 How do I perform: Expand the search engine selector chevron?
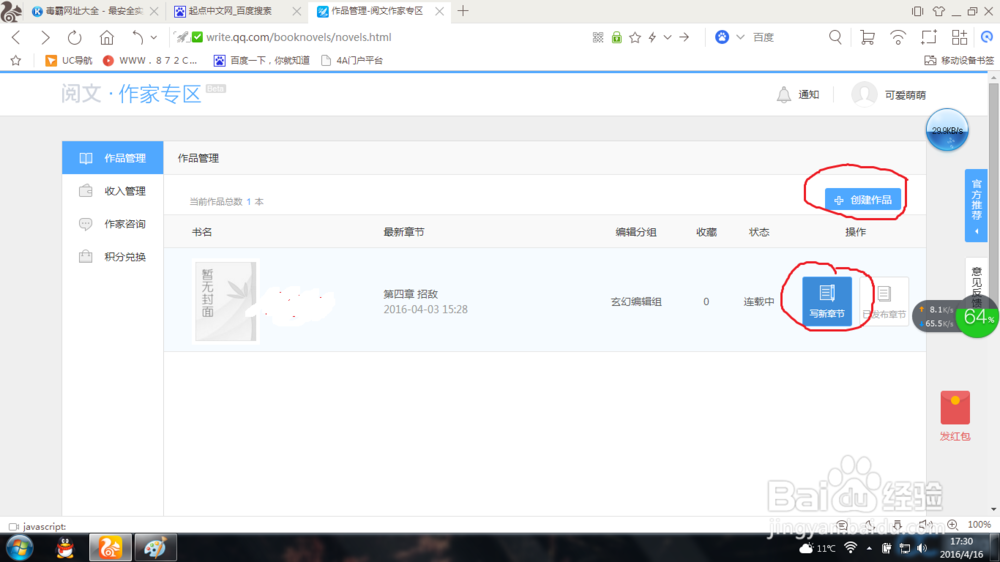click(x=740, y=37)
